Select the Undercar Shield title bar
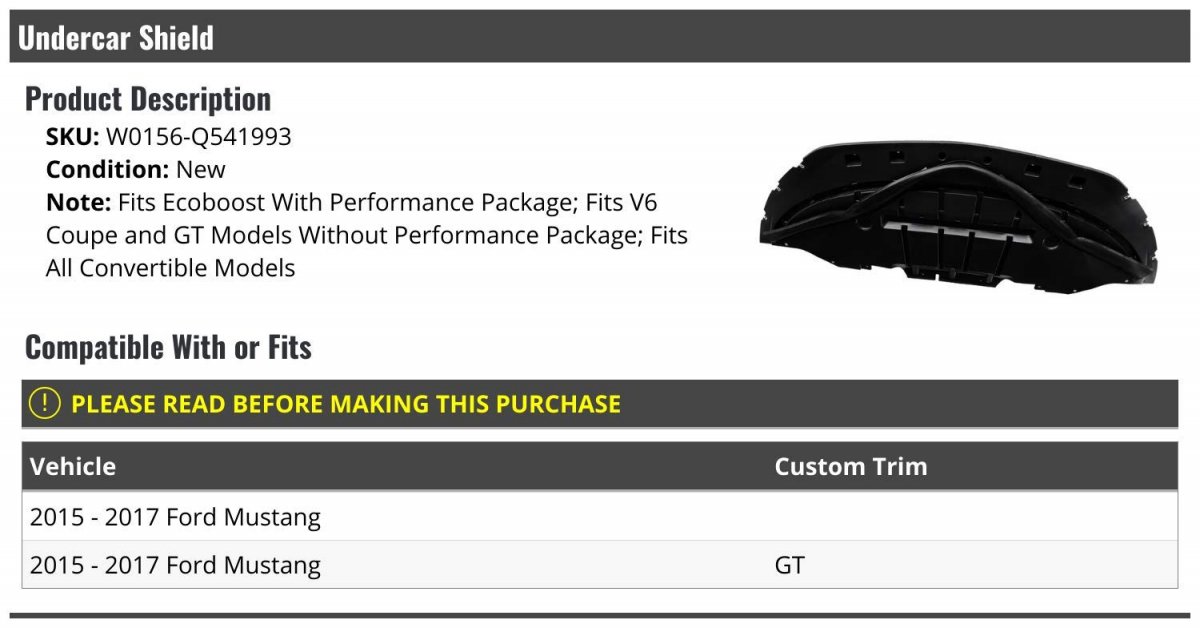Viewport: 1200px width, 628px height. coord(600,37)
